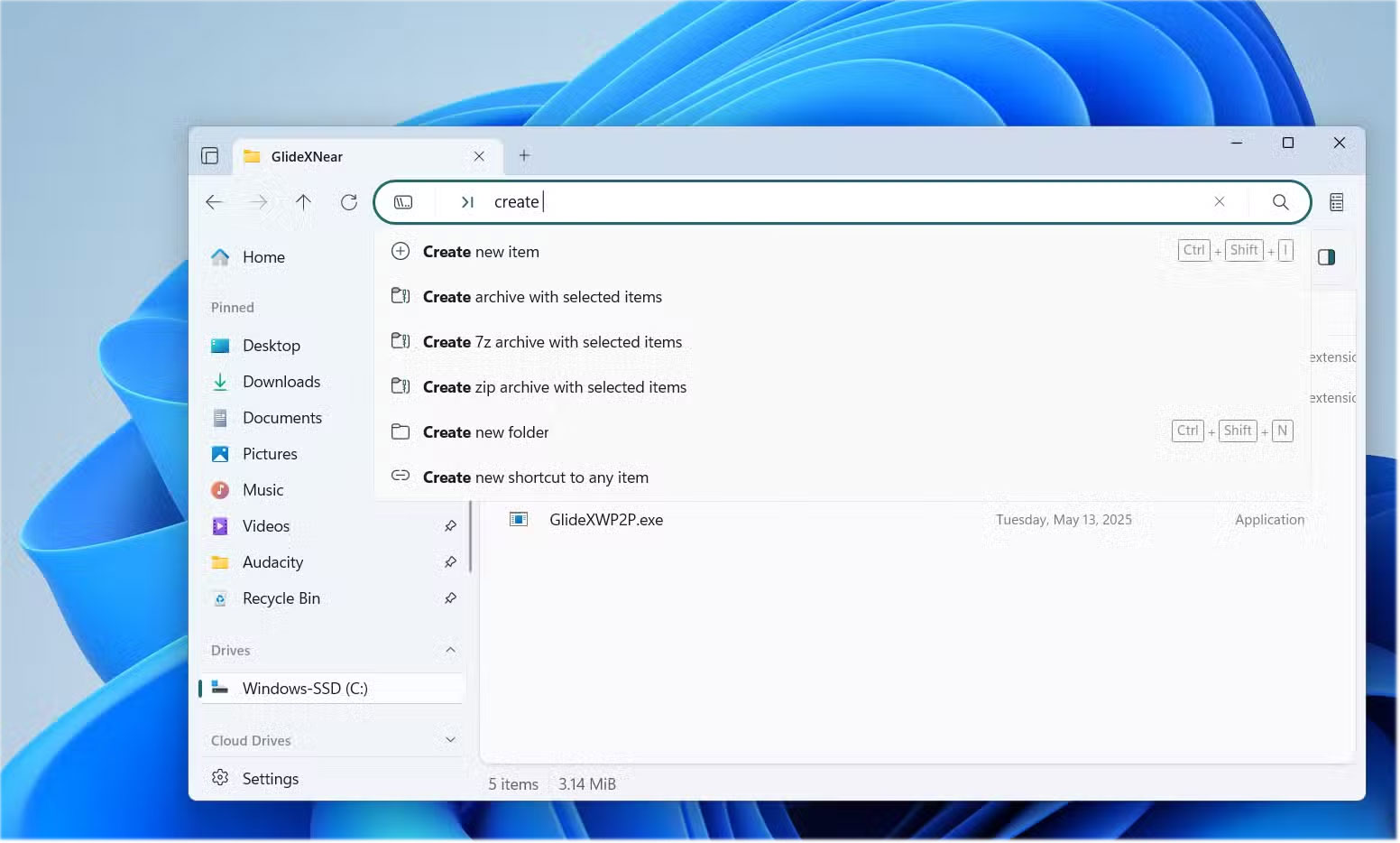1400x843 pixels.
Task: Click the forward navigation arrow
Action: point(259,201)
